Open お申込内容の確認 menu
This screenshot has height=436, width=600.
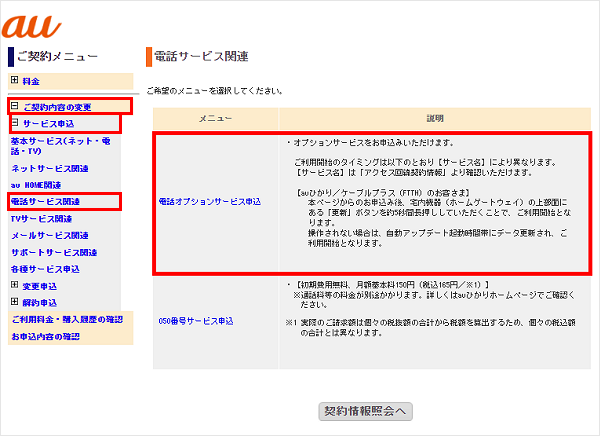pos(44,336)
